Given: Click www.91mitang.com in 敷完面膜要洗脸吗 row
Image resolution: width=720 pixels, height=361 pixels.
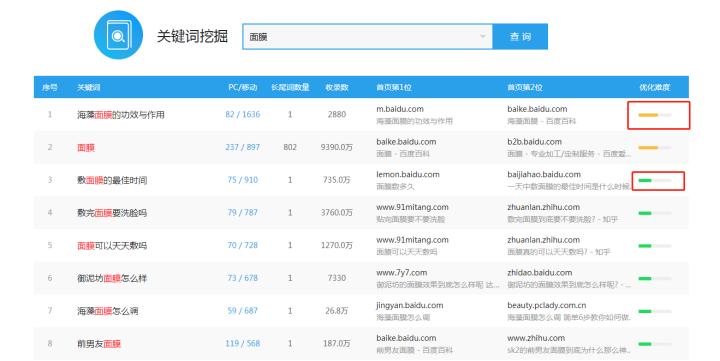Looking at the screenshot, I should point(412,207).
